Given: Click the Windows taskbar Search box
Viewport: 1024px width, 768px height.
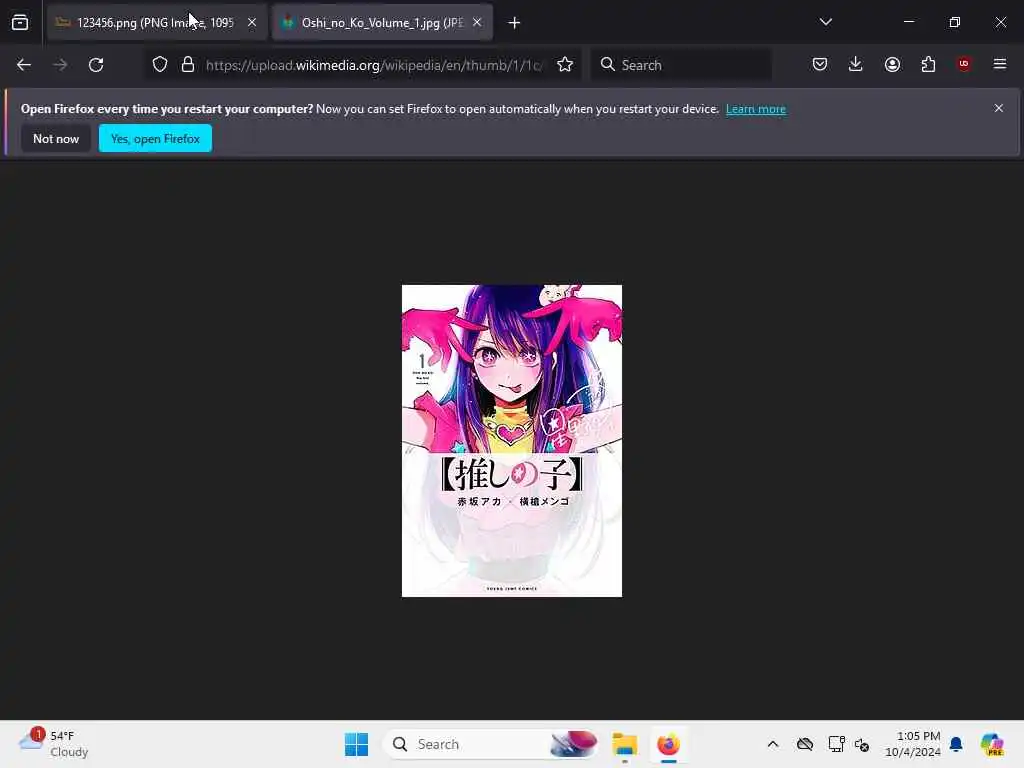Looking at the screenshot, I should (x=491, y=744).
